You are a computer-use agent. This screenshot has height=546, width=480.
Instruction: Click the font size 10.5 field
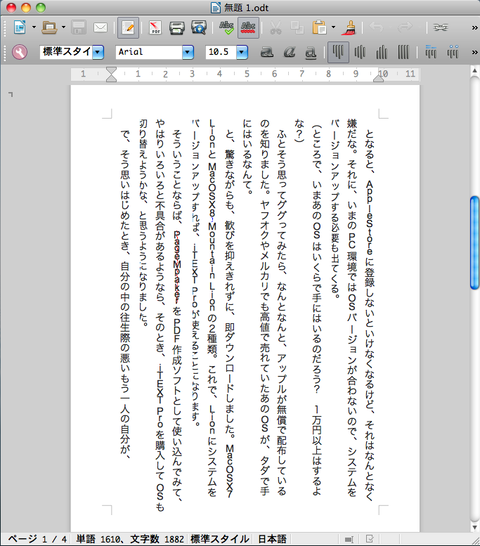(221, 52)
